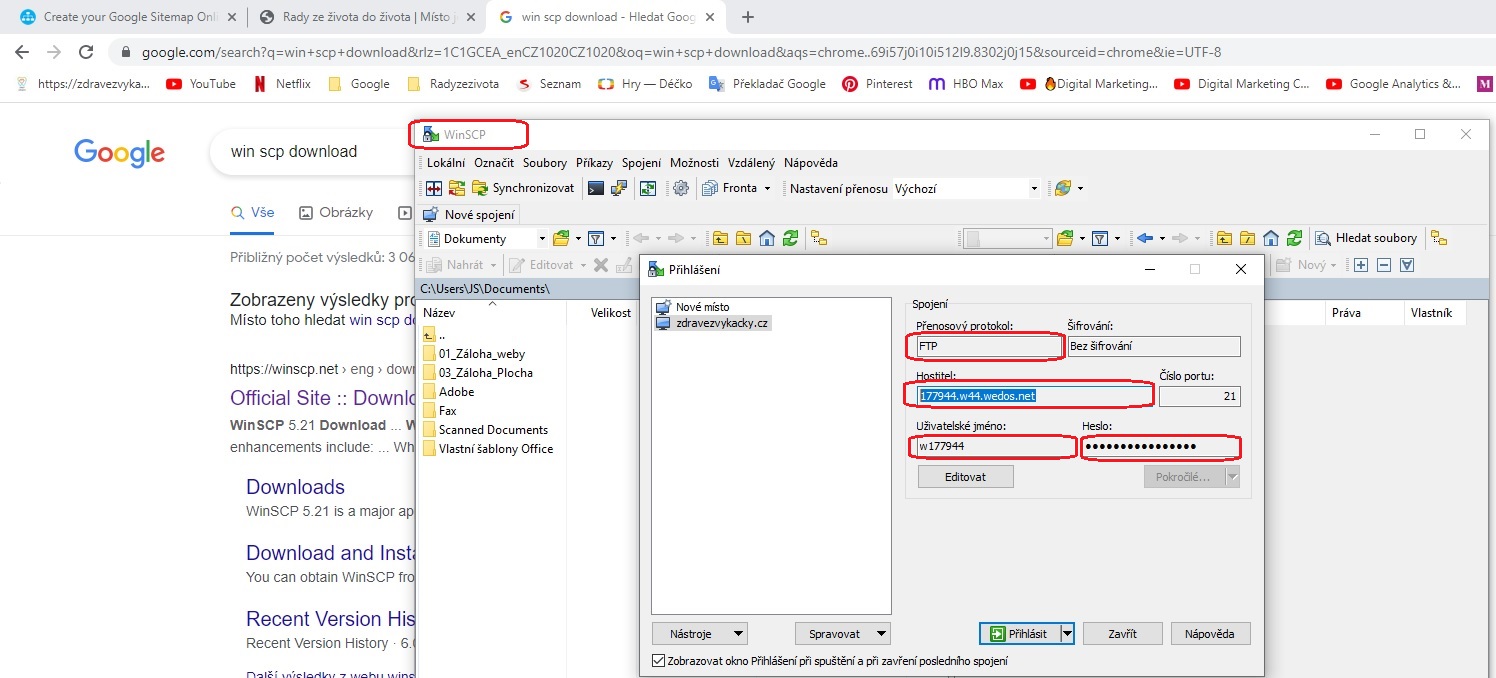1496x678 pixels.
Task: Open the Nápověda menu in WinSCP
Action: click(x=811, y=163)
